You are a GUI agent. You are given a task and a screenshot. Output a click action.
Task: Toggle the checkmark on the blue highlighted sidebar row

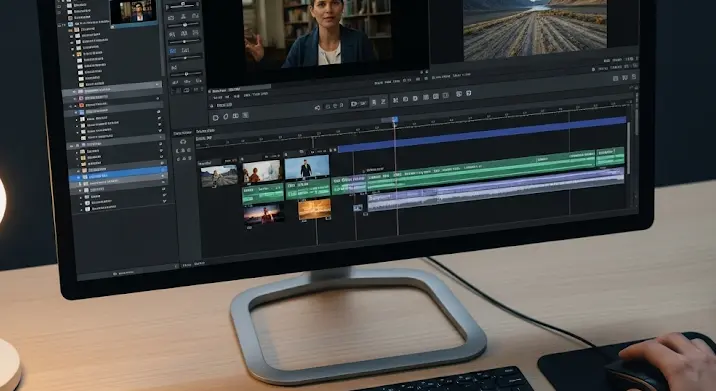tap(163, 169)
